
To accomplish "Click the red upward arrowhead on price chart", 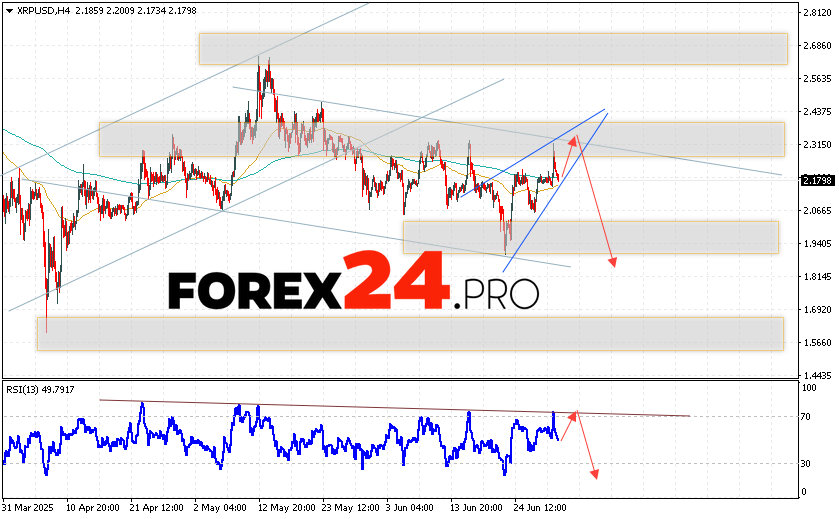I will pyautogui.click(x=575, y=139).
